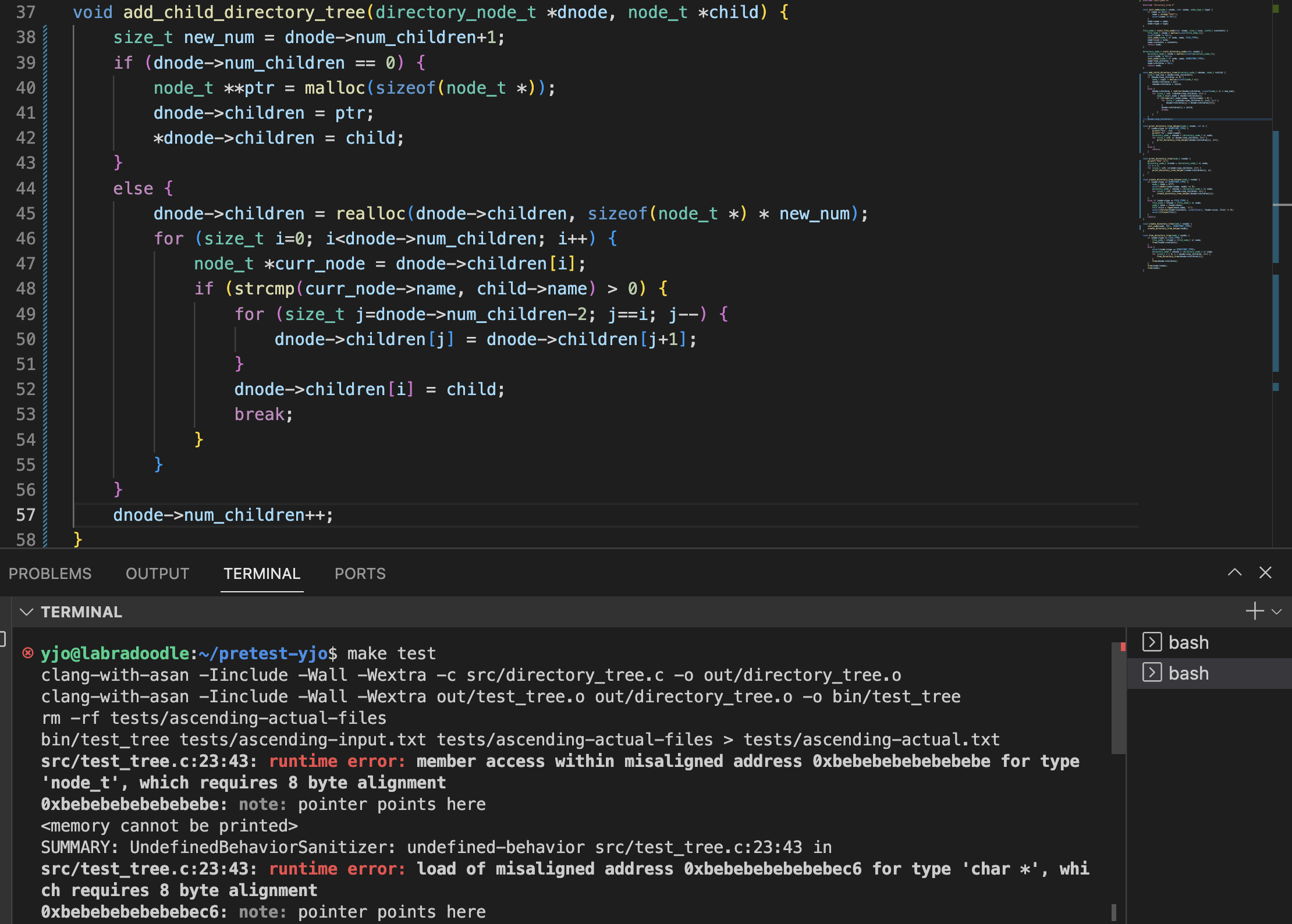Select the first bash terminal entry
1292x924 pixels.
click(1187, 642)
